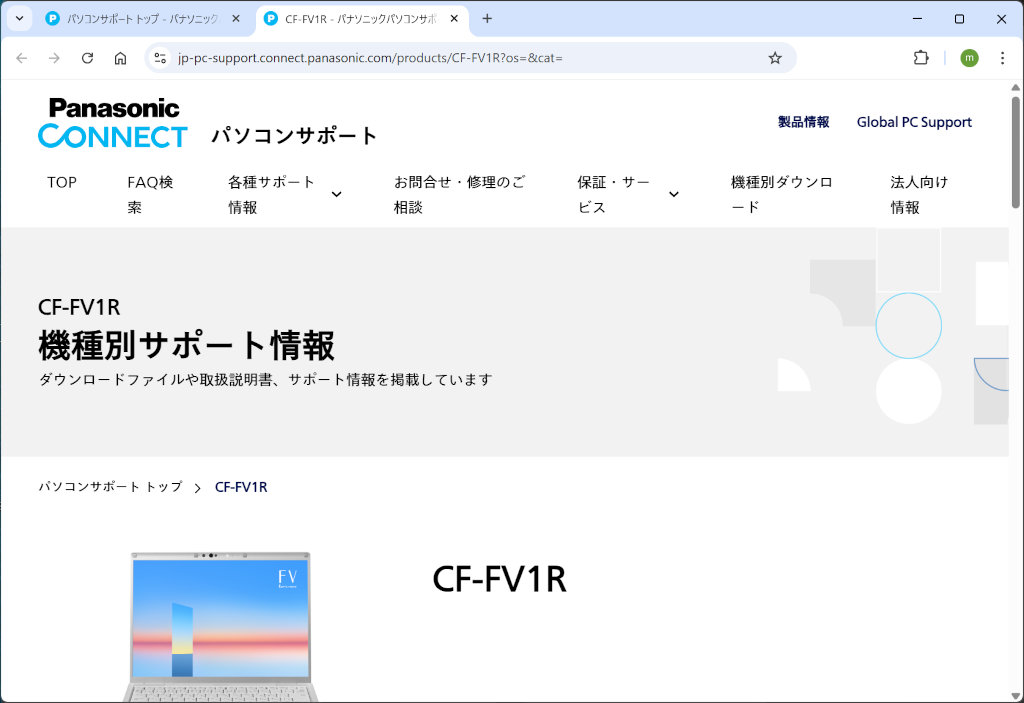Click the CF-FV1R breadcrumb item
This screenshot has height=703, width=1024.
(x=241, y=487)
